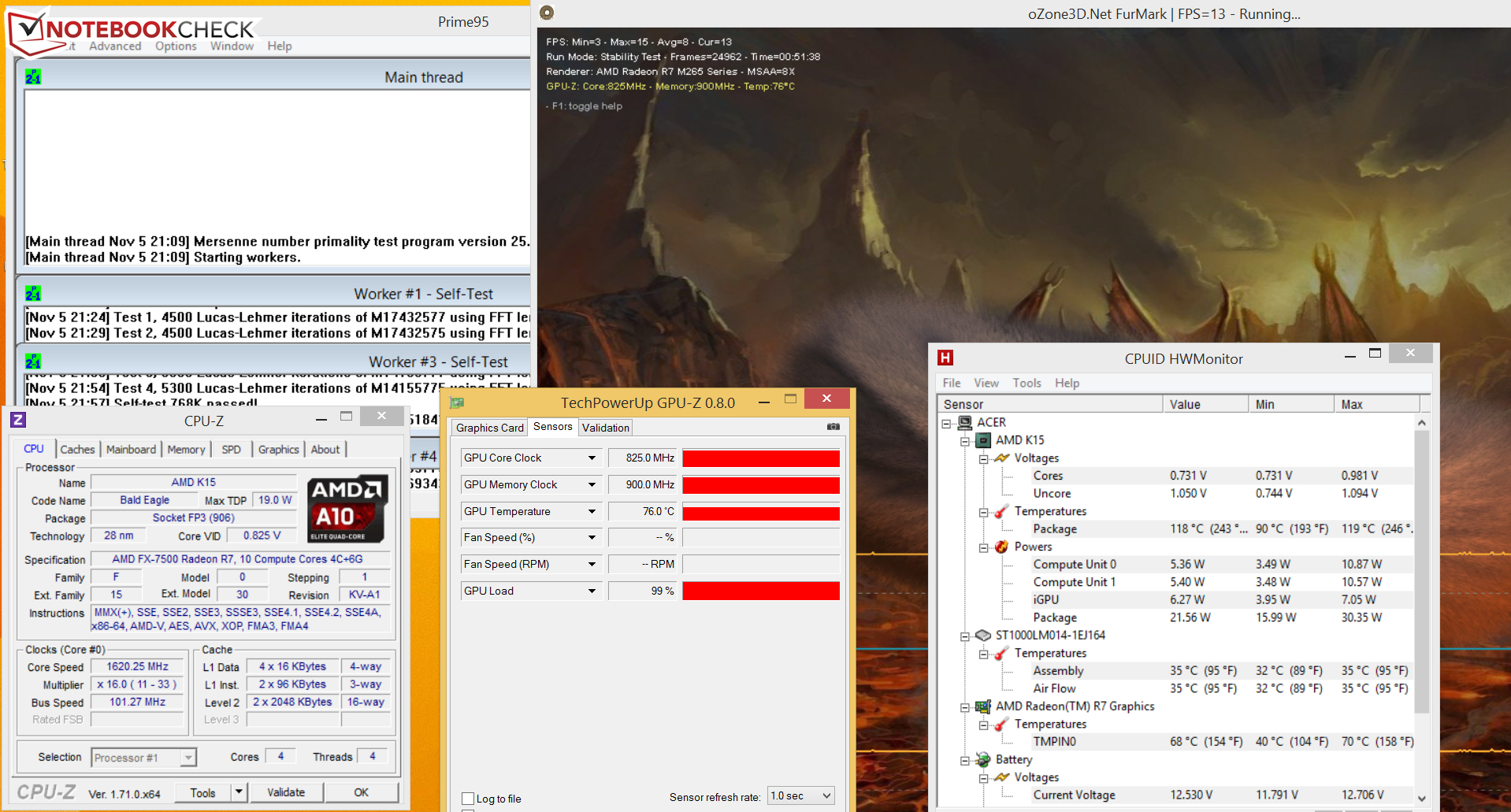The image size is (1511, 812).
Task: Click the AMD K15 chip icon in HWMonitor
Action: [x=984, y=440]
